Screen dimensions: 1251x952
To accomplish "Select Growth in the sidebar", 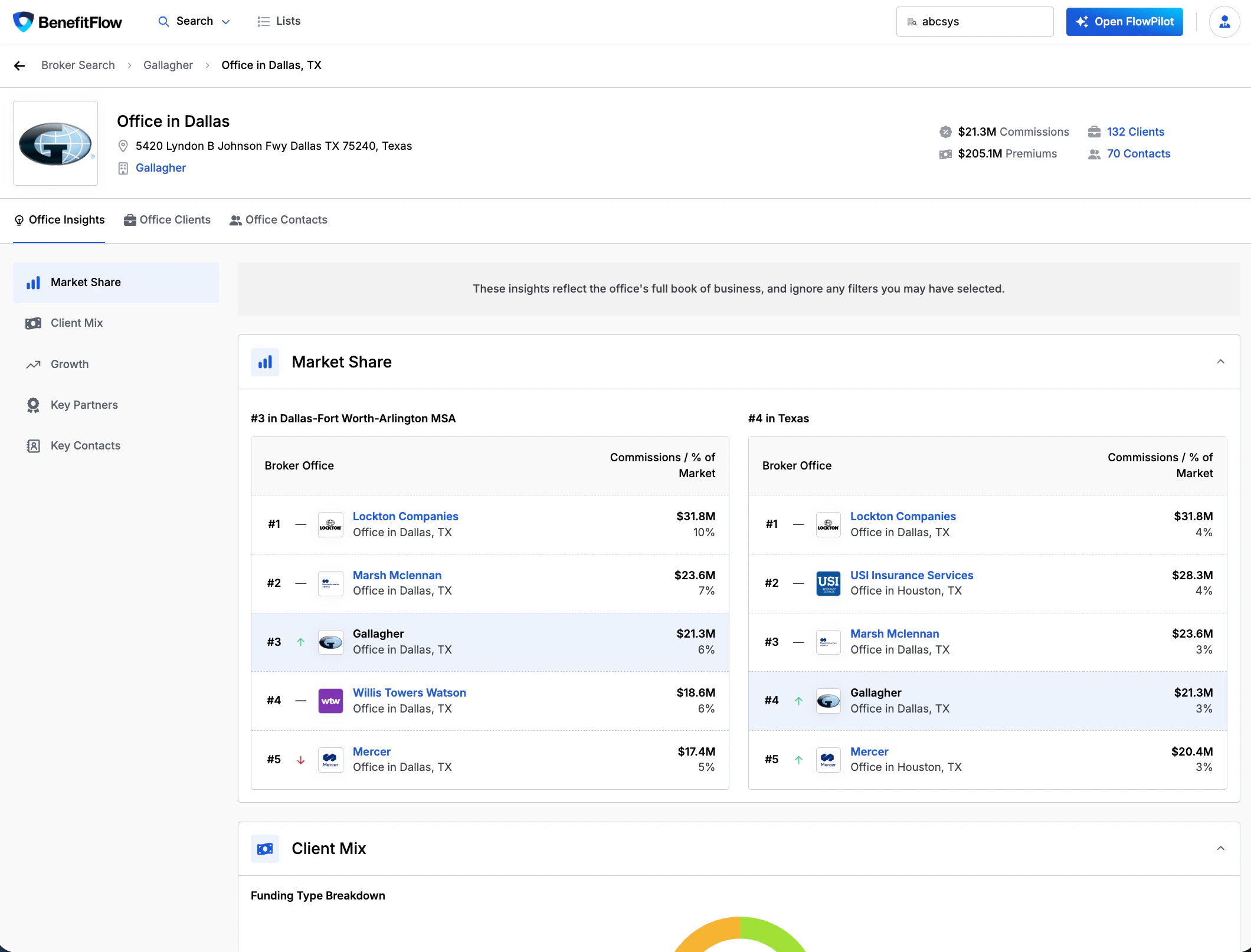I will (69, 364).
